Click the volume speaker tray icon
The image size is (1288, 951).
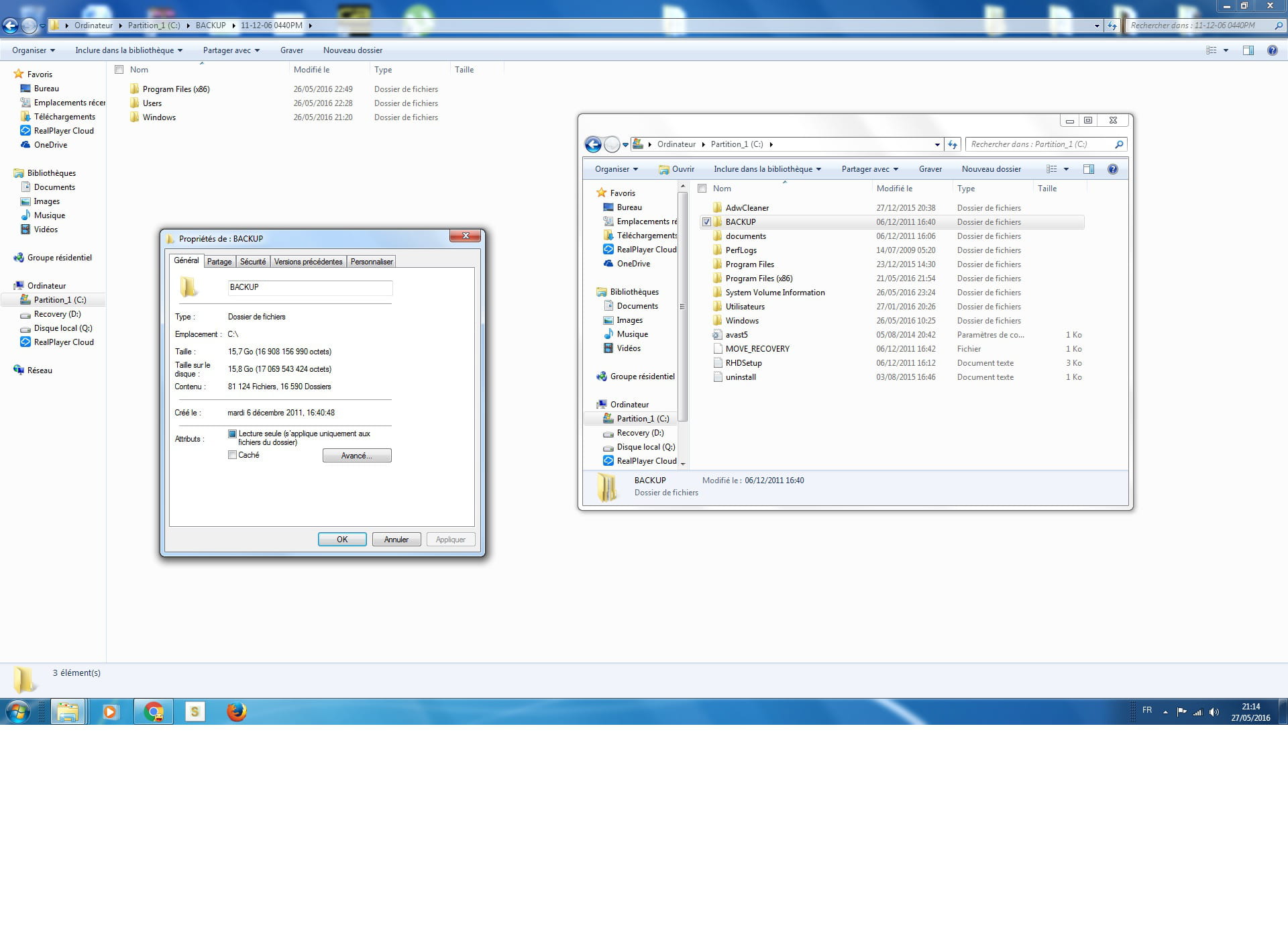click(1214, 712)
